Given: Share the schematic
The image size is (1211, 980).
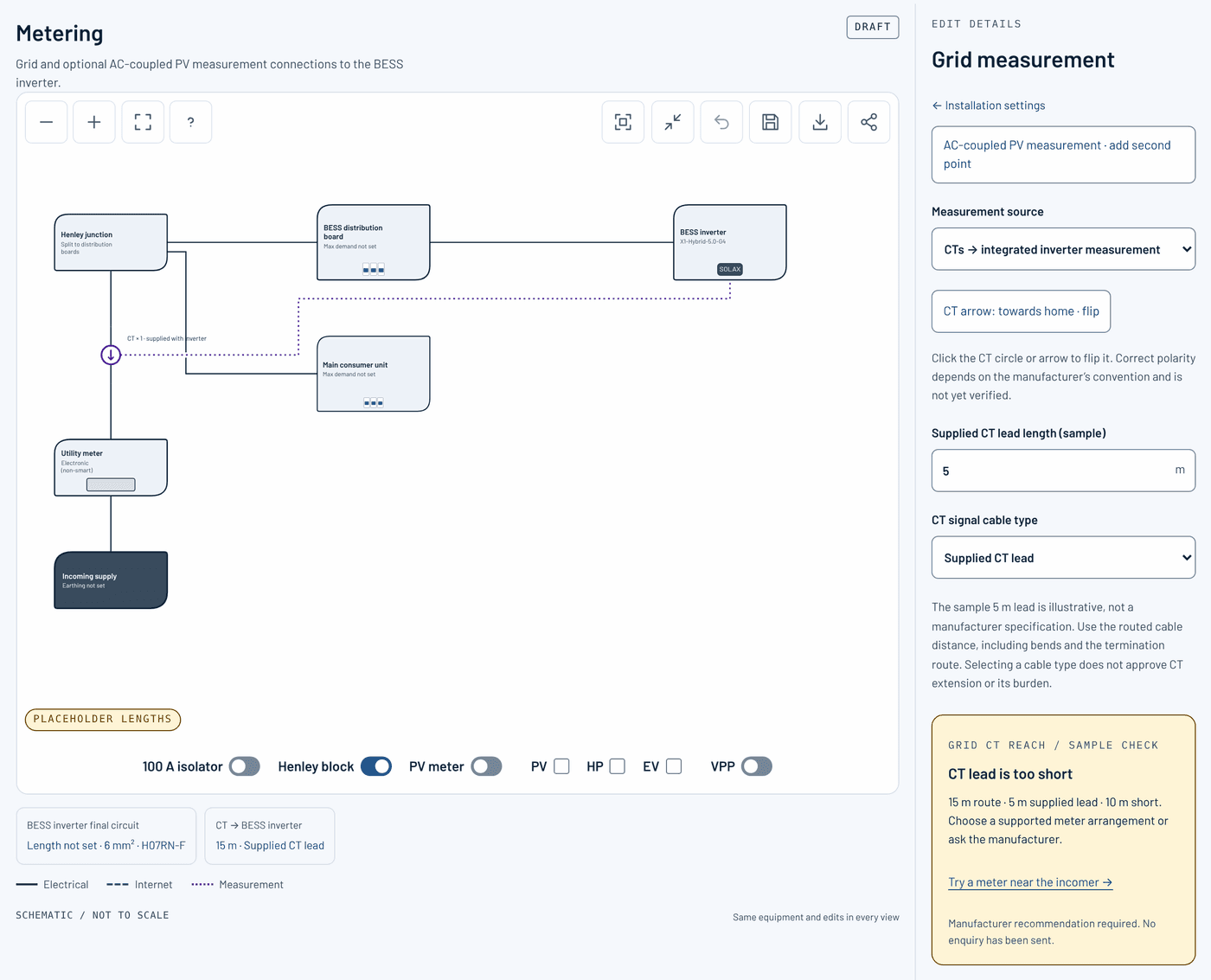Looking at the screenshot, I should [x=869, y=122].
